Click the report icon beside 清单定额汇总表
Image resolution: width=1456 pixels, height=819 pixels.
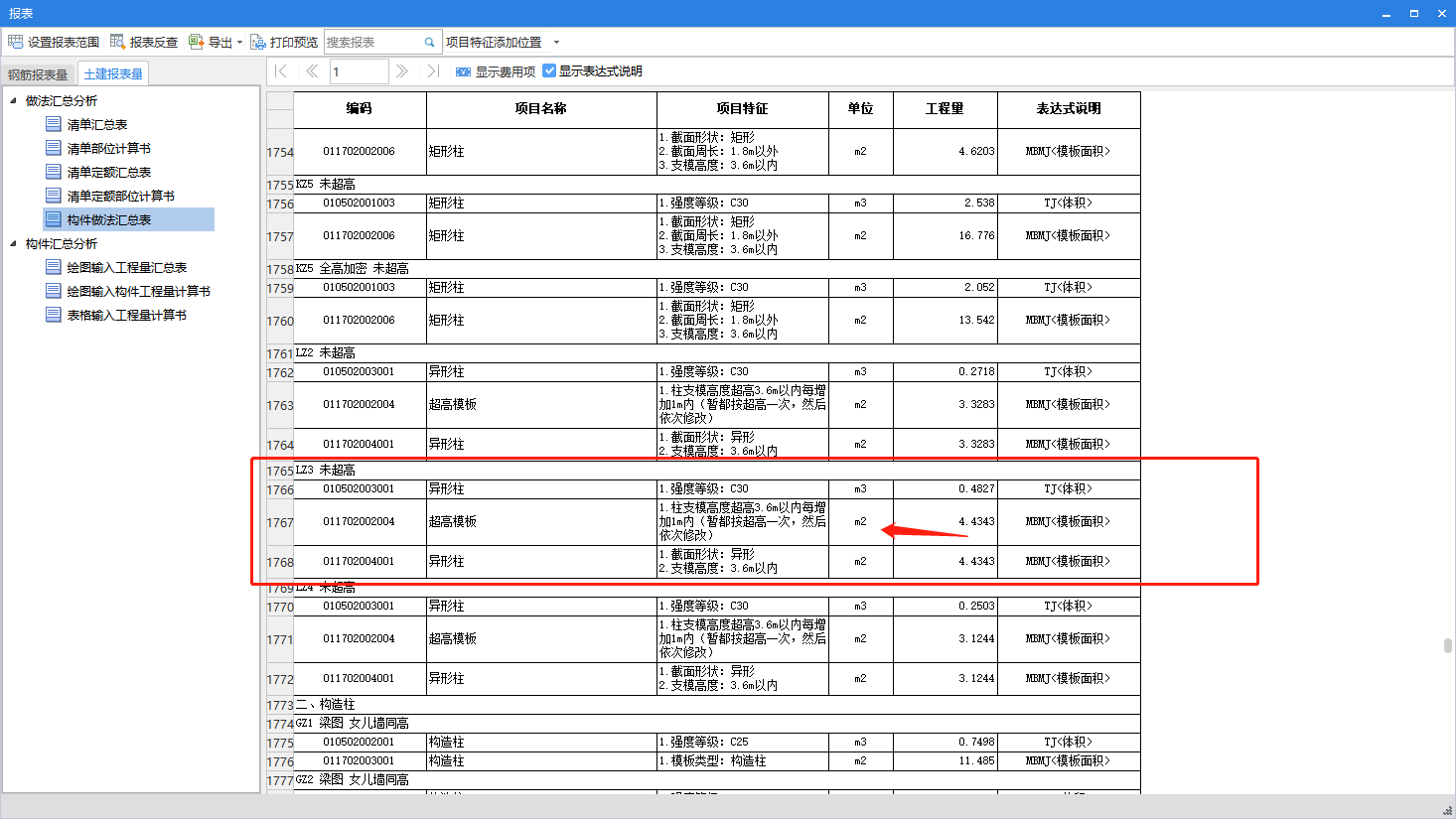(x=54, y=172)
